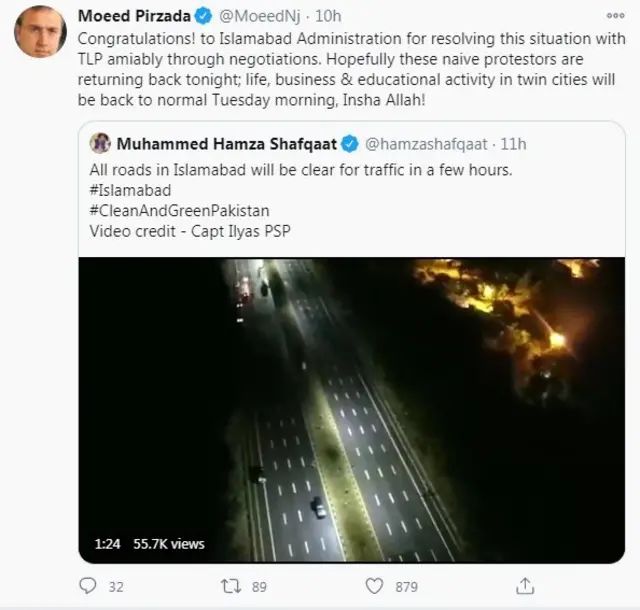Open Hamza Shafqaat's small avatar
The image size is (640, 610).
99,144
